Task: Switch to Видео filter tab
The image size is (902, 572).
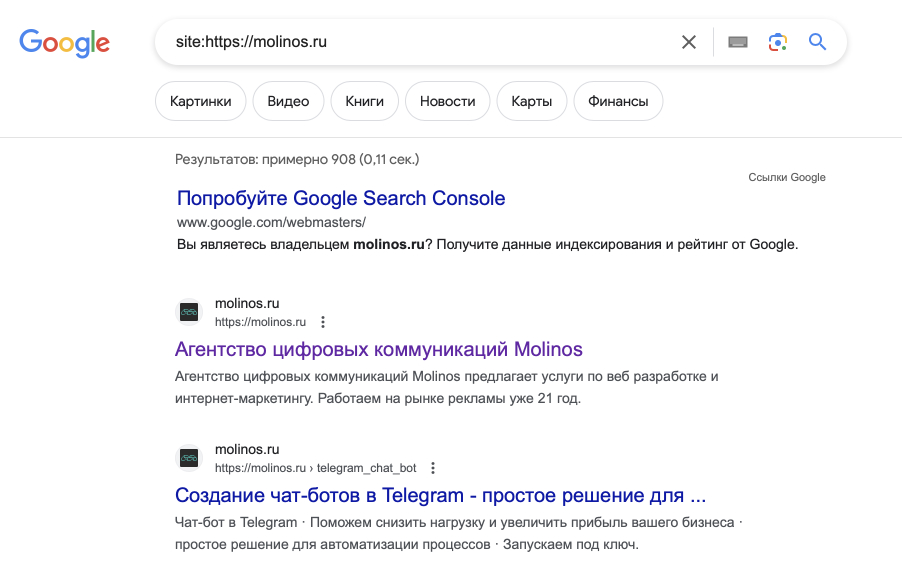Action: (x=288, y=101)
